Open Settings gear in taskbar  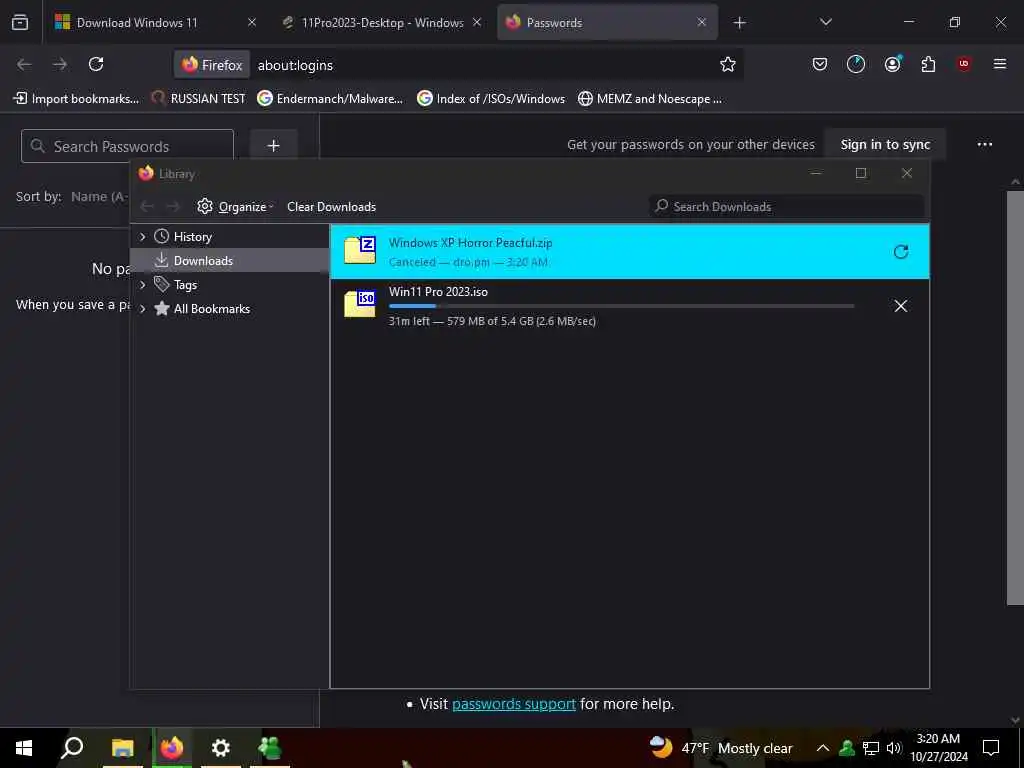[221, 748]
